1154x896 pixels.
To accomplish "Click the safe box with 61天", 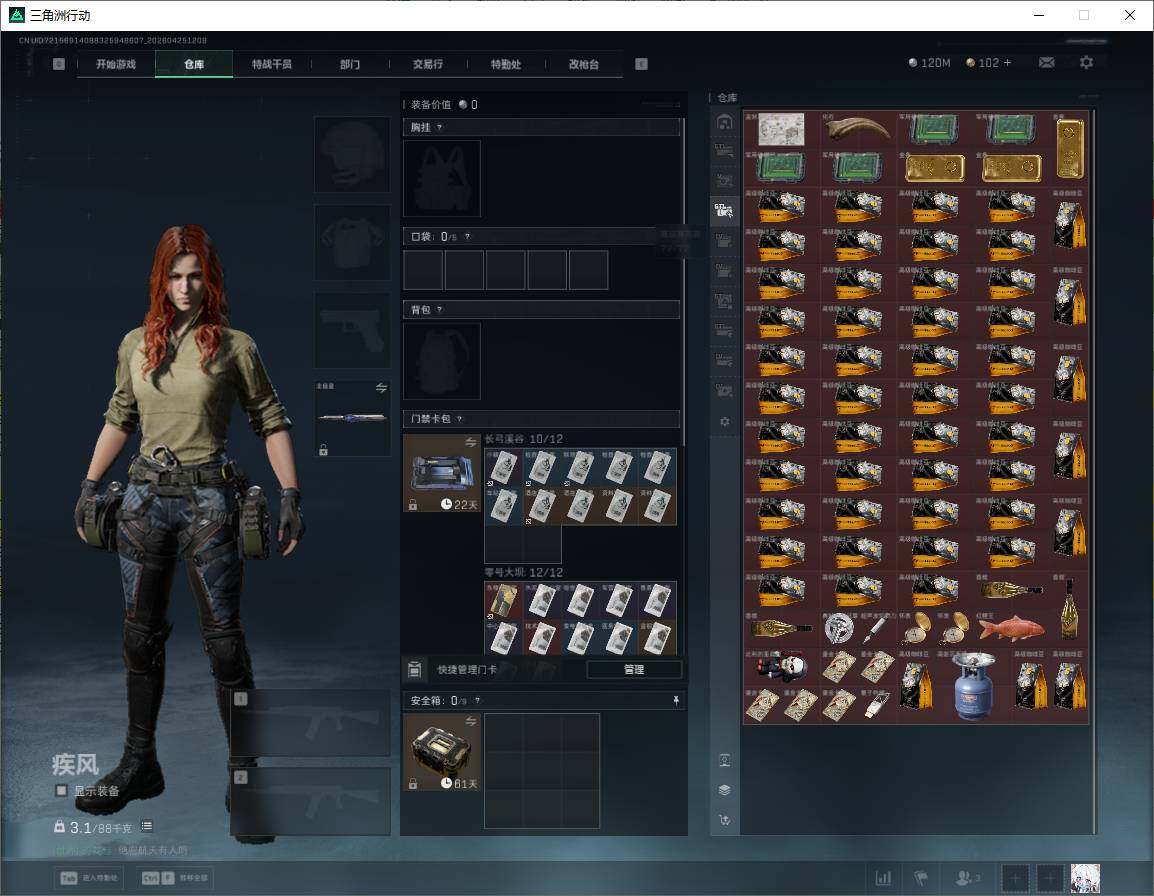I will coord(442,752).
